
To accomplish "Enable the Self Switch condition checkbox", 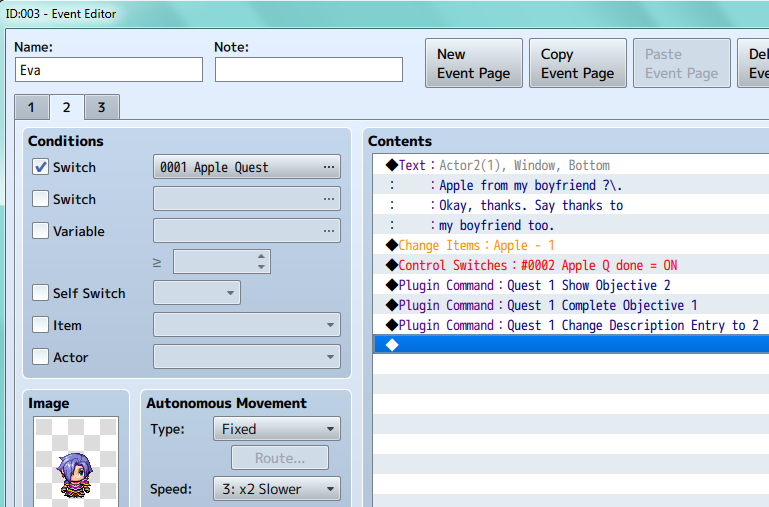I will point(40,293).
